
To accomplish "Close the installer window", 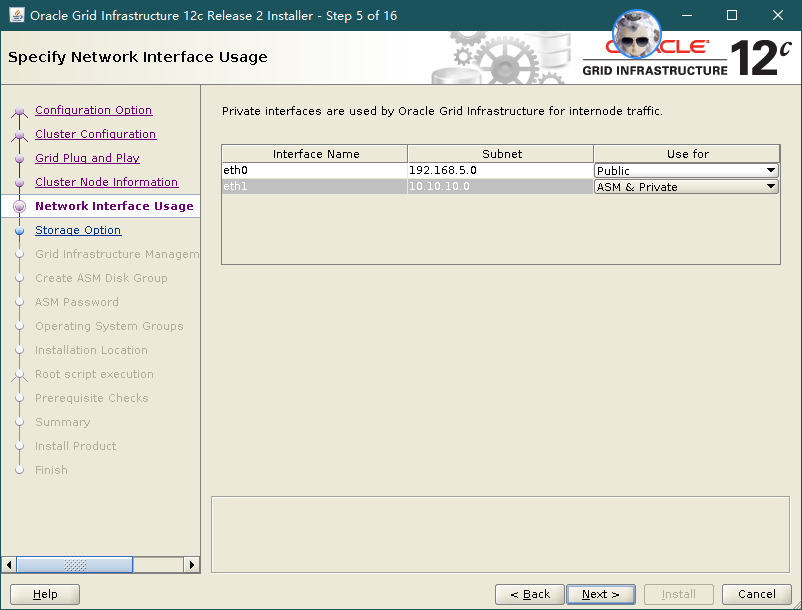I will 777,15.
